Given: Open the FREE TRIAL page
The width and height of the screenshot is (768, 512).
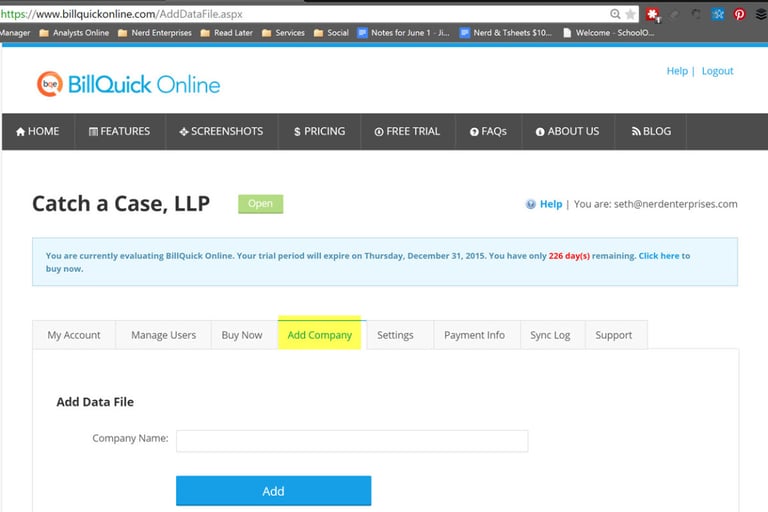Looking at the screenshot, I should coord(408,131).
